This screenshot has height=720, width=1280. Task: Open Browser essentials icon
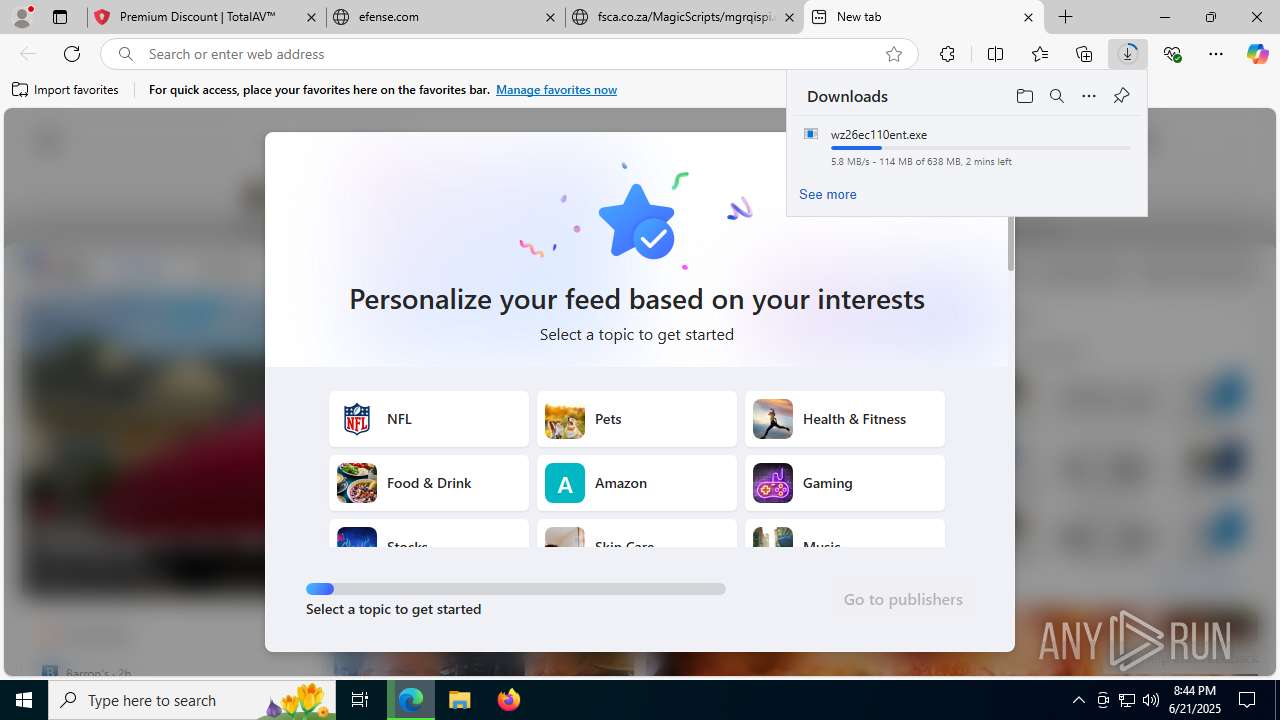(x=1172, y=54)
